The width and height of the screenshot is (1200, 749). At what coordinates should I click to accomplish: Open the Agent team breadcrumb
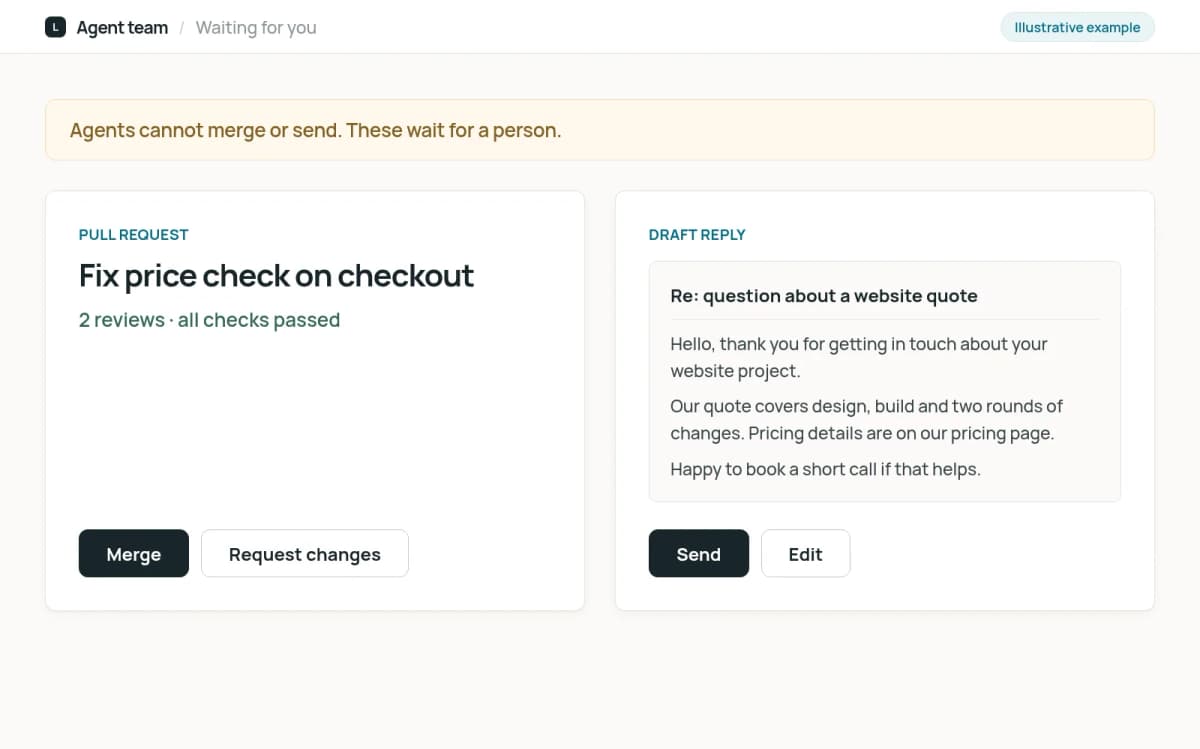[x=122, y=27]
